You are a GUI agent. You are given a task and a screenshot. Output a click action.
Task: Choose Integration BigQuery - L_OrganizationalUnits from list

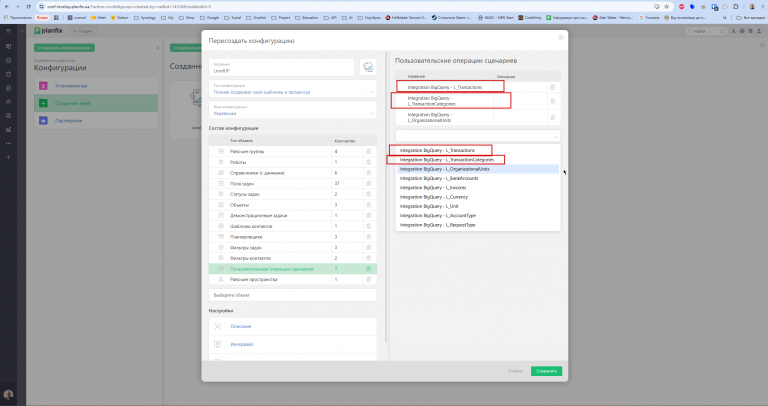click(478, 169)
